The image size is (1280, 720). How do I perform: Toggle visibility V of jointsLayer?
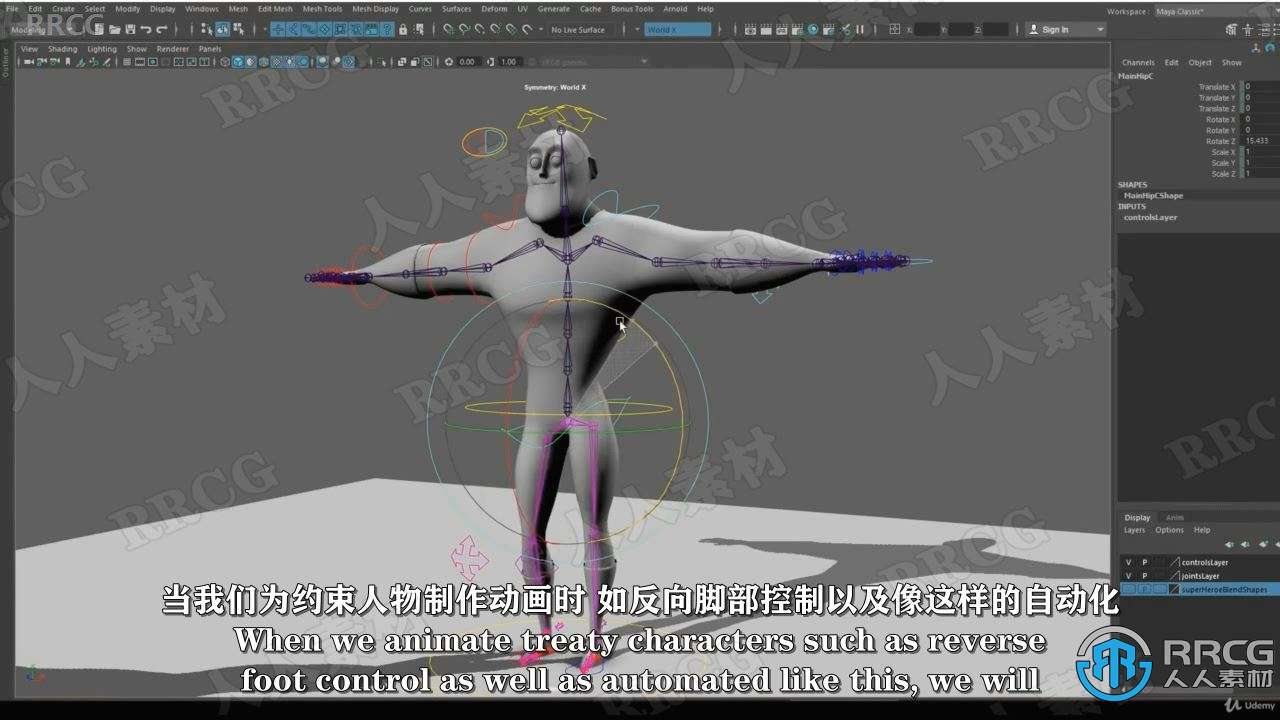1128,576
